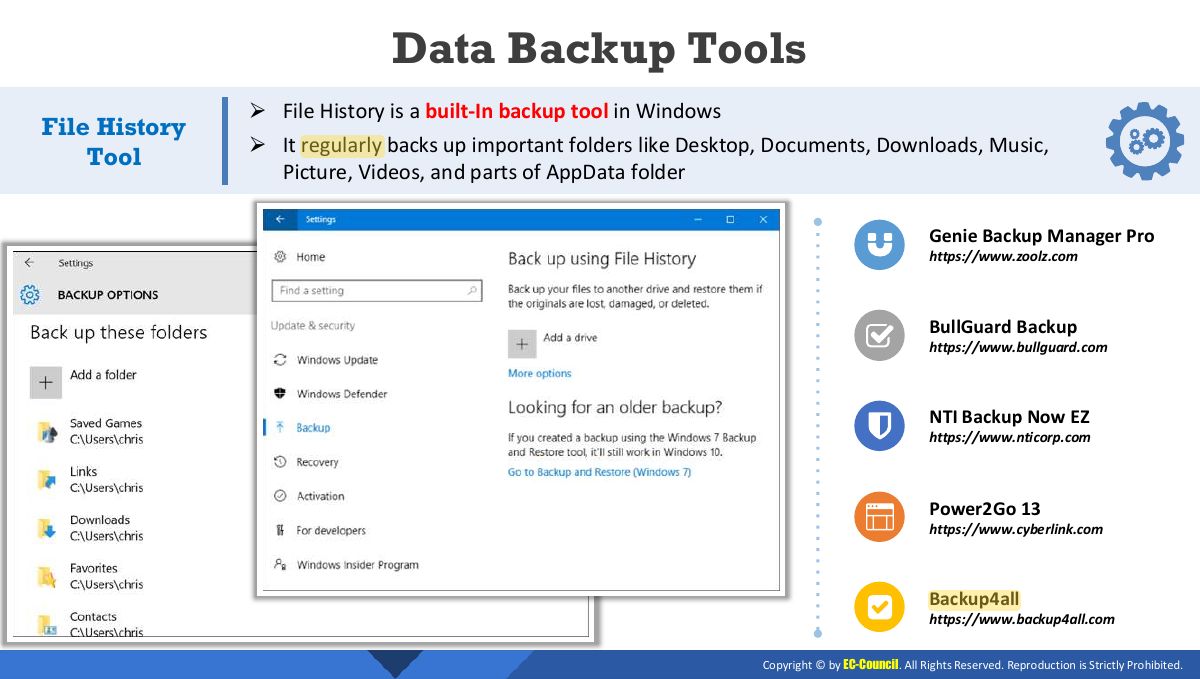Click the NTI Backup Now EZ shield icon
This screenshot has height=679, width=1200.
(879, 426)
